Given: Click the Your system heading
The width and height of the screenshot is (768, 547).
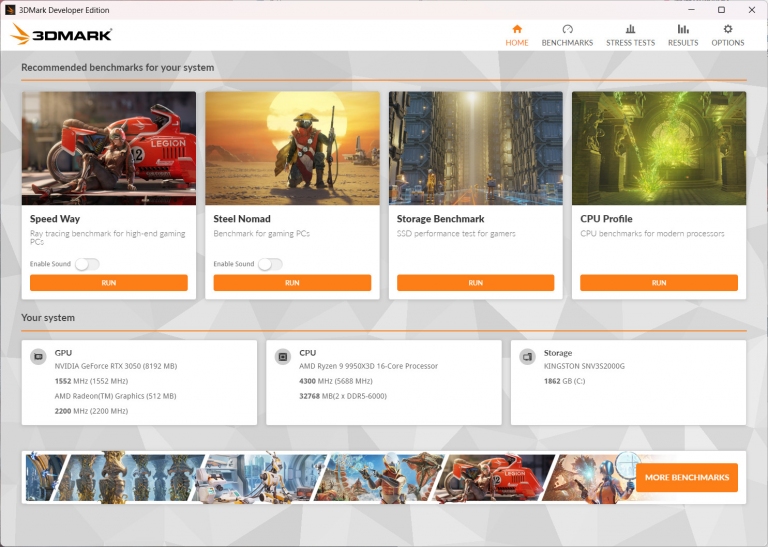Looking at the screenshot, I should [x=48, y=318].
